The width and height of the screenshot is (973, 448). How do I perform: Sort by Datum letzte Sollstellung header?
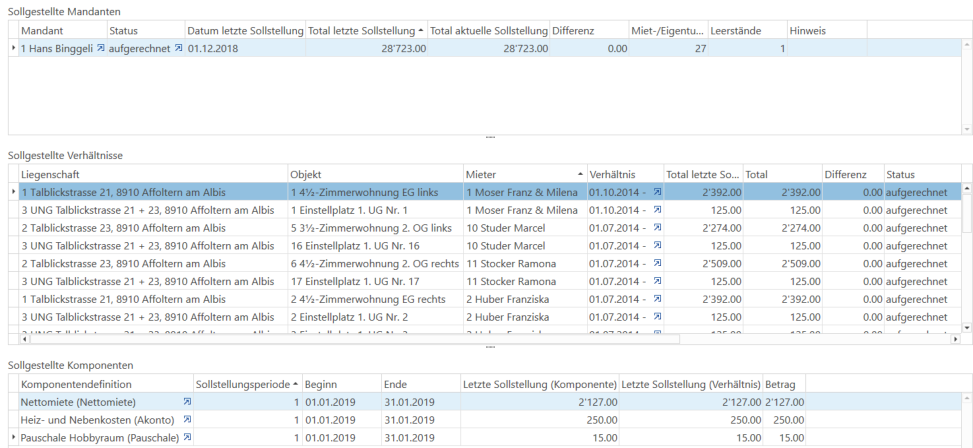tap(245, 30)
